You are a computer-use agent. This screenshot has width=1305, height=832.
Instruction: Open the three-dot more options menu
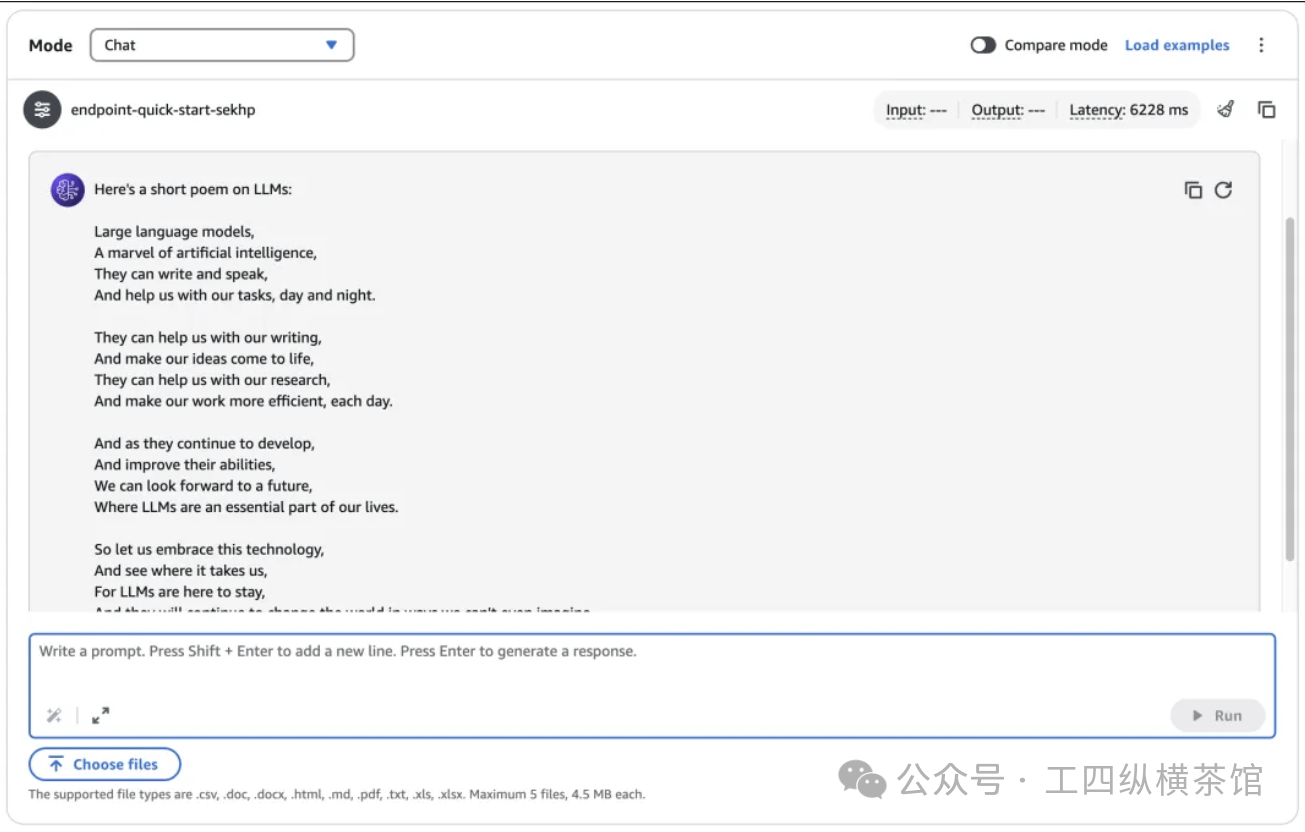(x=1261, y=45)
